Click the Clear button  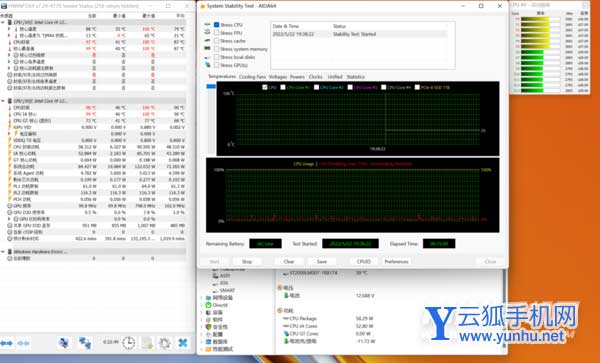click(x=289, y=262)
